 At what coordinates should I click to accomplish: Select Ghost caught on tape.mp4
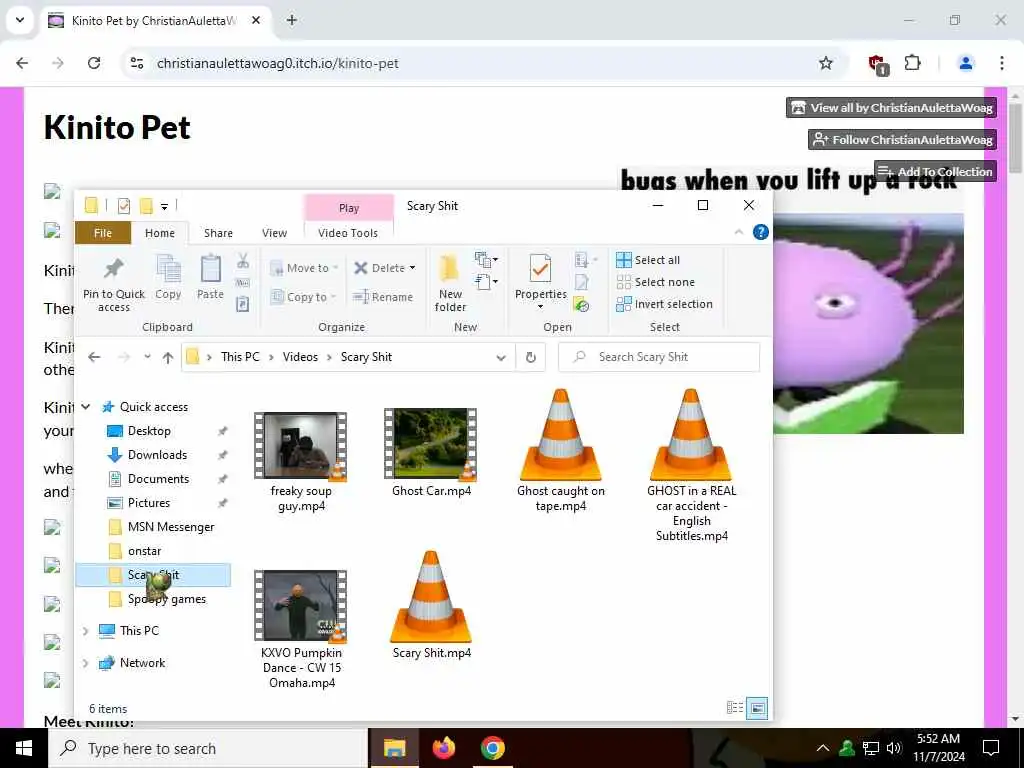point(561,452)
